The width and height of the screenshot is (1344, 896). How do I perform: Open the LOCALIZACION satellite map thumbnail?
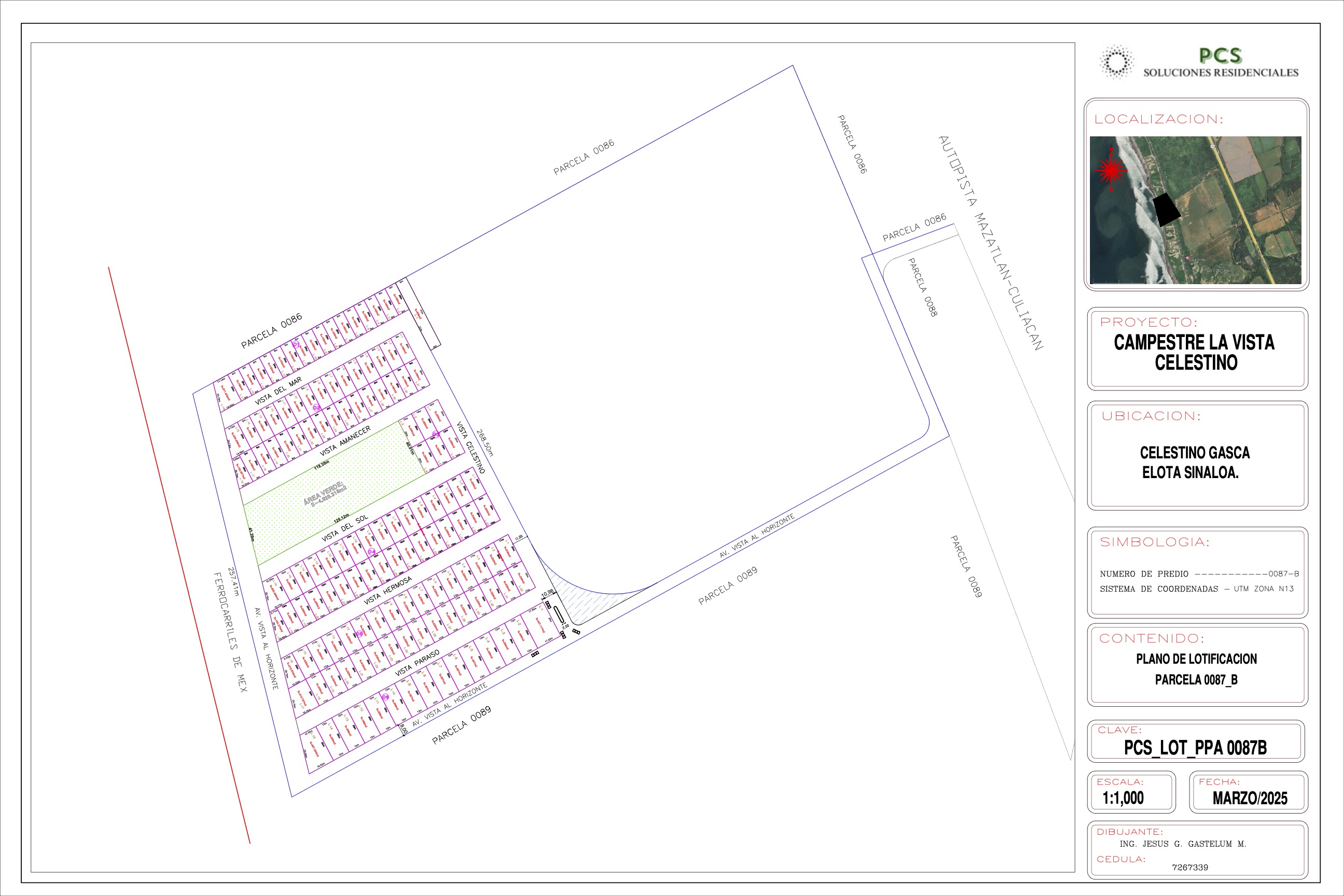pos(1195,209)
